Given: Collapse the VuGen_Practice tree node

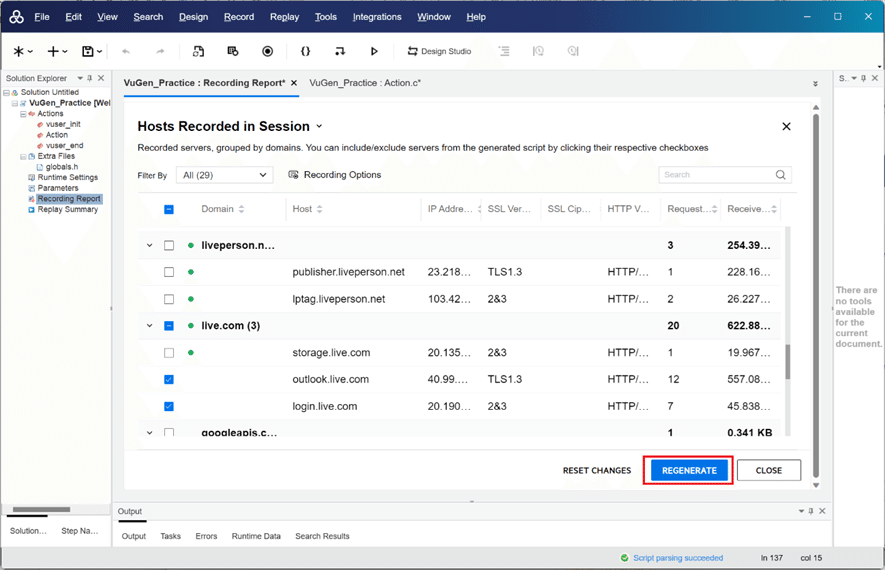Looking at the screenshot, I should 15,103.
